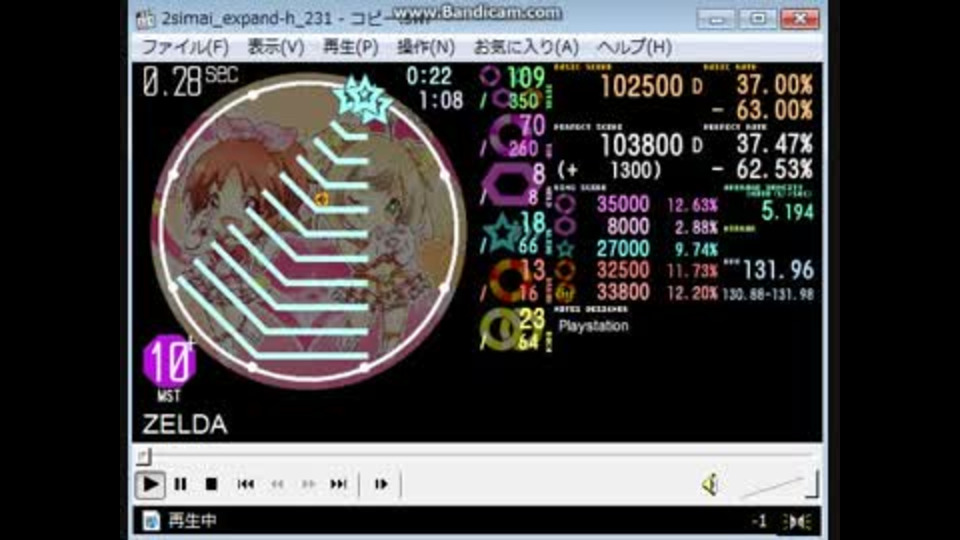960x540 pixels.
Task: Click the 102500 score value
Action: (642, 87)
